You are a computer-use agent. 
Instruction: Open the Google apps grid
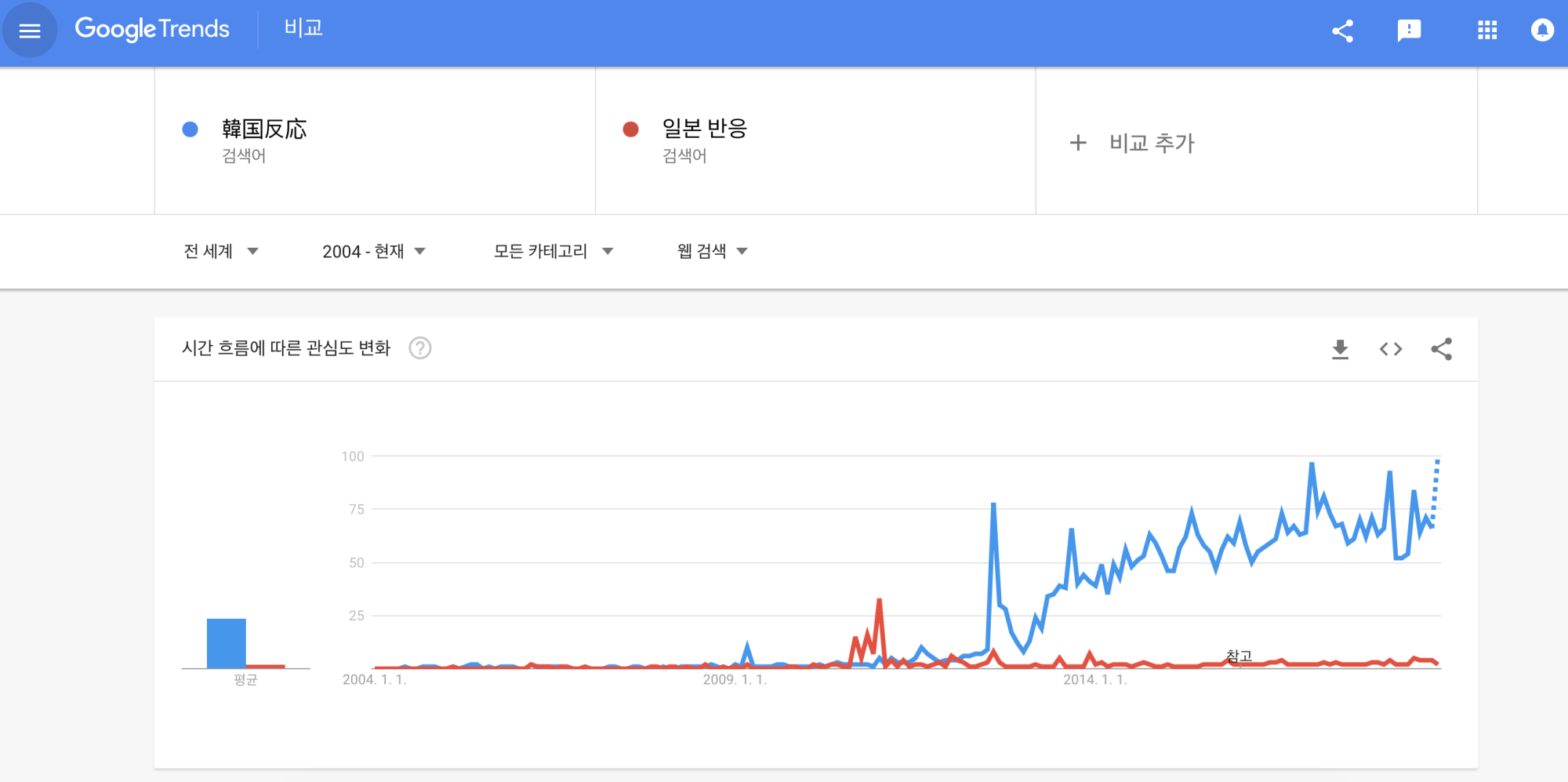pos(1486,31)
